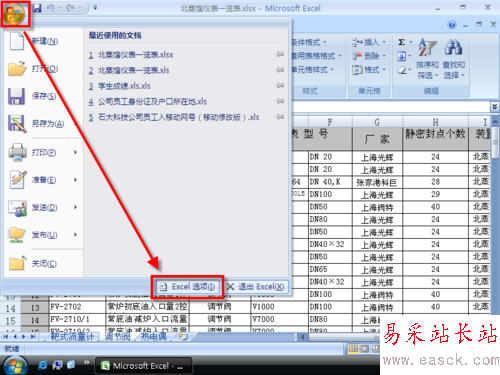Viewport: 500px width, 375px height.
Task: Click the 准备(E) prepare document icon
Action: pyautogui.click(x=17, y=180)
